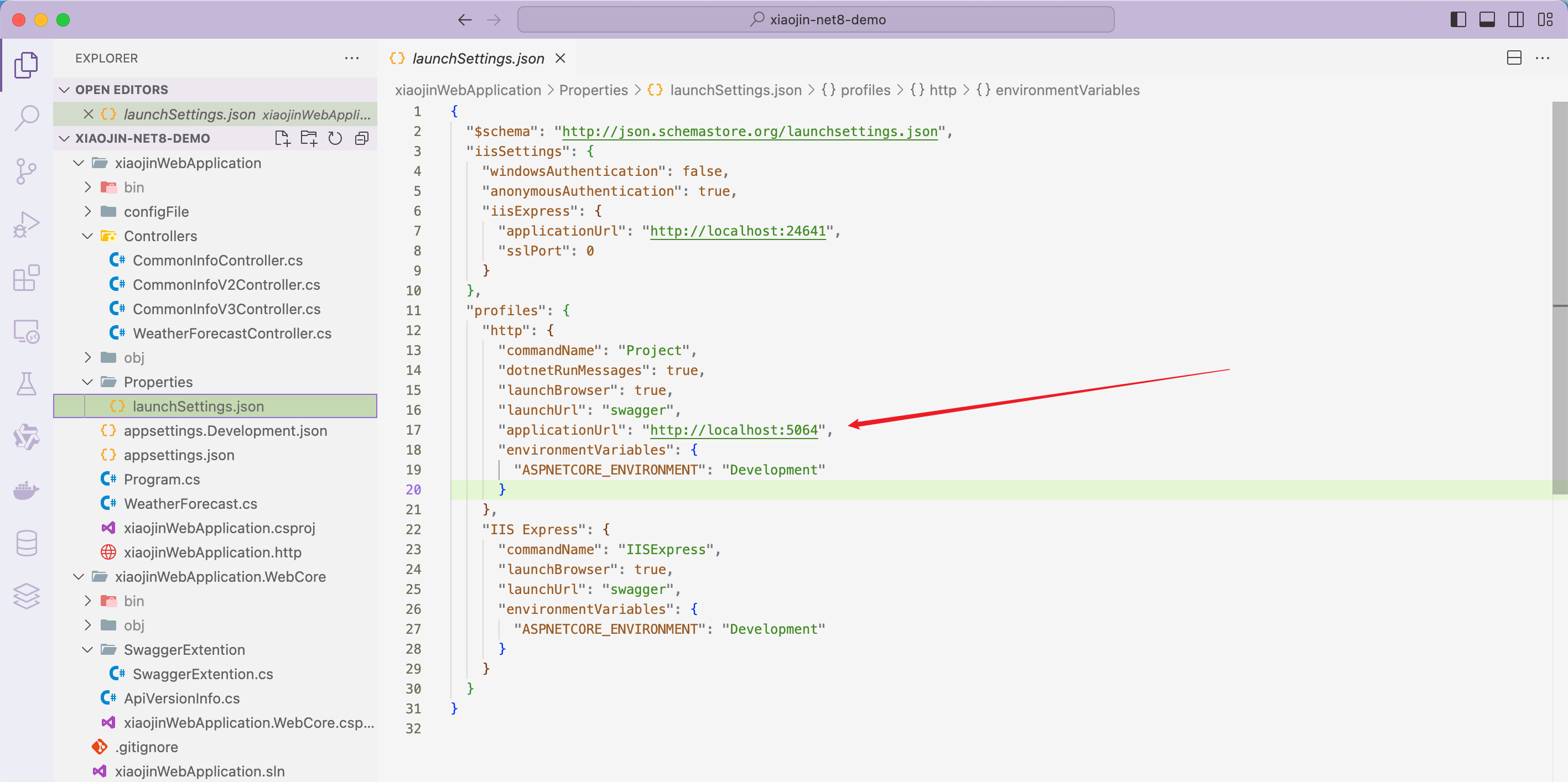Screen dimensions: 1568x782
Task: Toggle the bottom panel visibility
Action: tap(1487, 19)
